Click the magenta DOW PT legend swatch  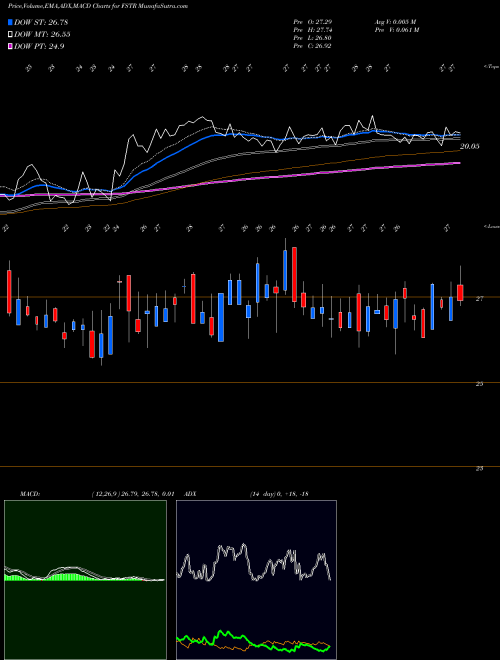(10, 46)
